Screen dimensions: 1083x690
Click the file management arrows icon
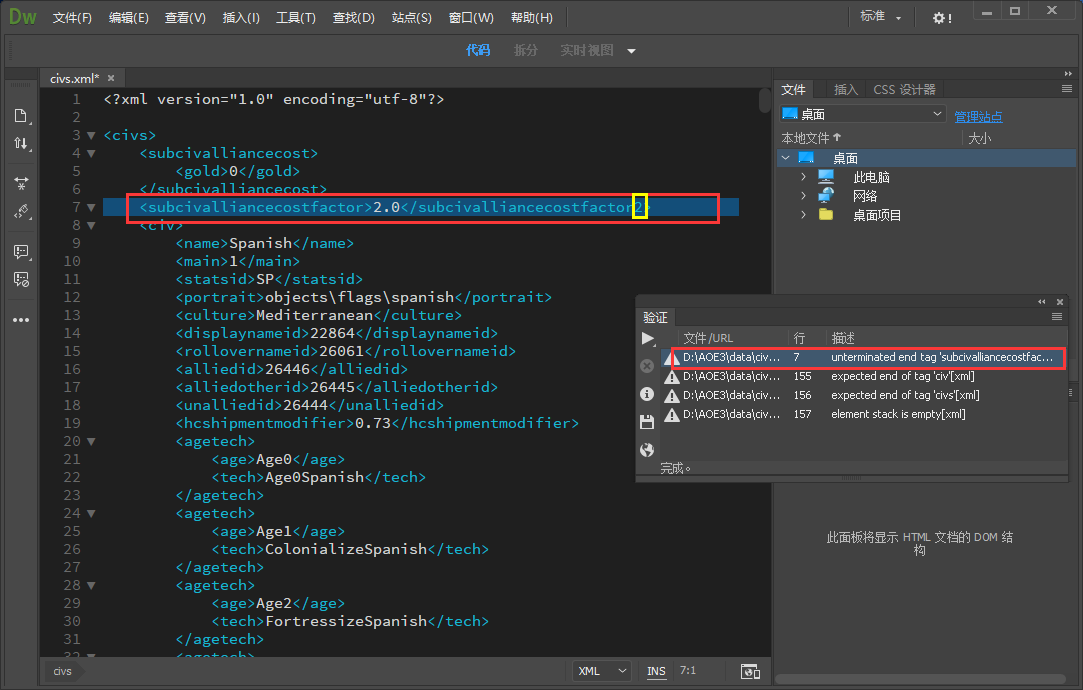tap(21, 144)
